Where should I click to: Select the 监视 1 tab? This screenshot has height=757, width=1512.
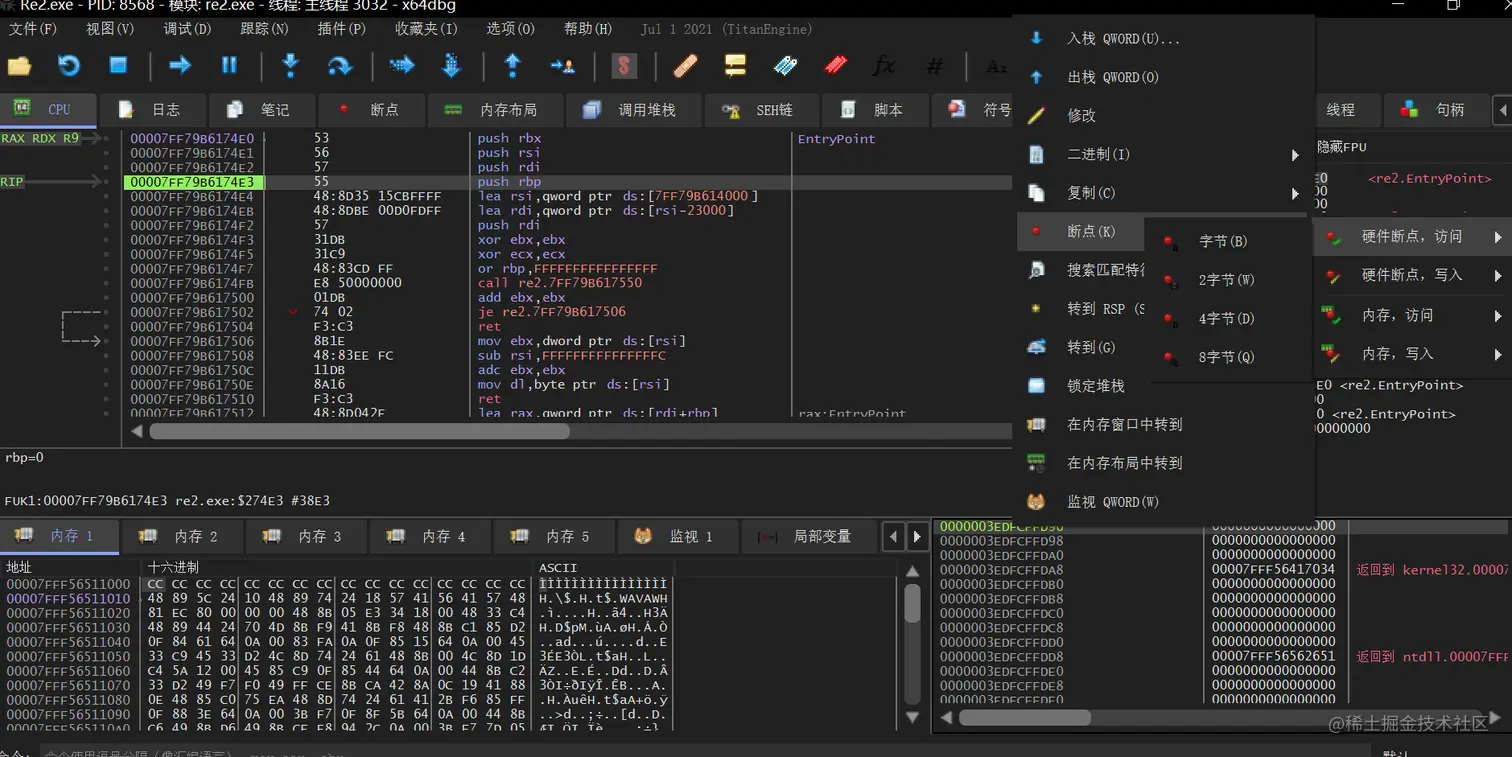coord(676,537)
